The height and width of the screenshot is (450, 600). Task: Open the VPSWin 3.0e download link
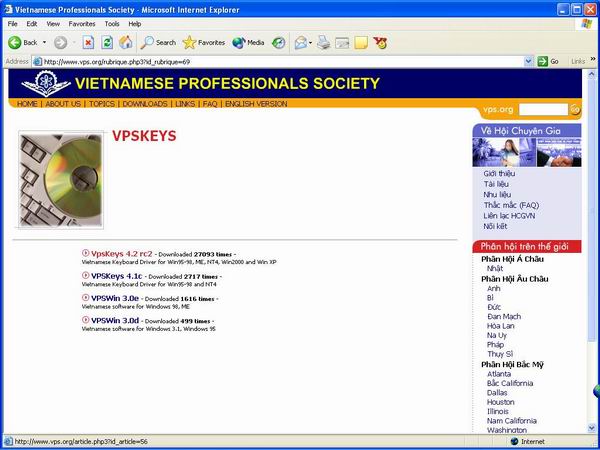115,298
